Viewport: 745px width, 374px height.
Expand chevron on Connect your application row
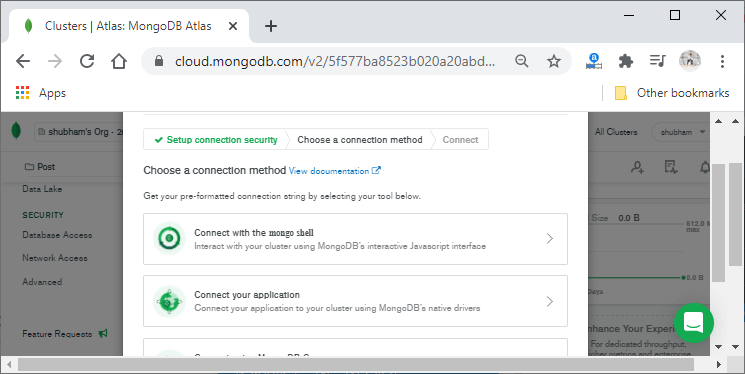coord(550,301)
